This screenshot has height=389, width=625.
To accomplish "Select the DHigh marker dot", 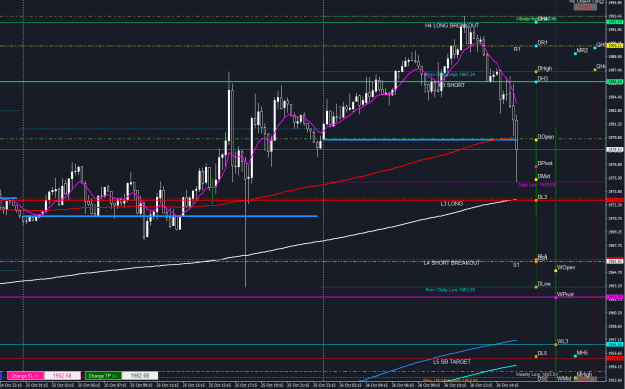I will click(x=536, y=72).
